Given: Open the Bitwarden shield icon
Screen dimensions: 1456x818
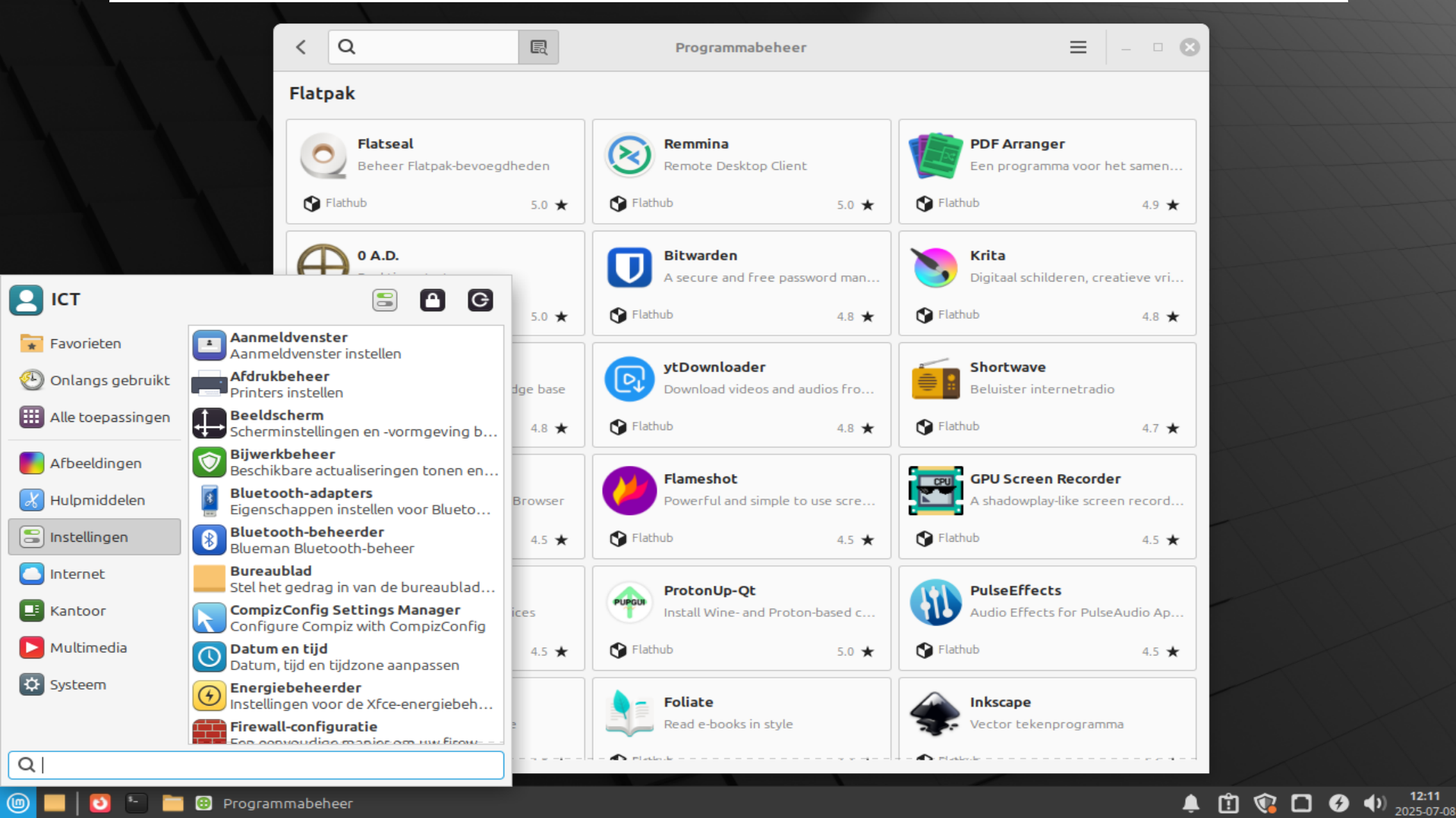Looking at the screenshot, I should 629,267.
